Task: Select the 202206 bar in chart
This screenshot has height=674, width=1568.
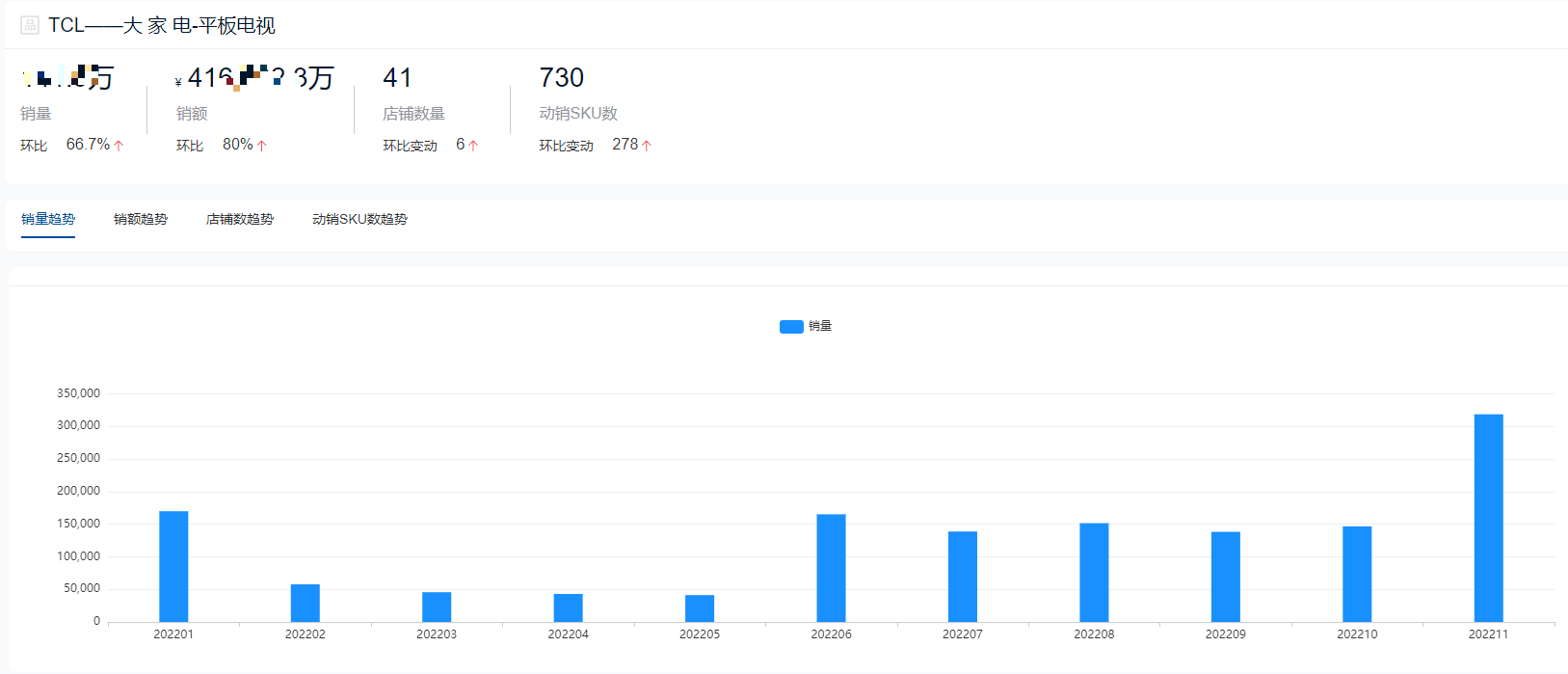Action: pyautogui.click(x=831, y=568)
